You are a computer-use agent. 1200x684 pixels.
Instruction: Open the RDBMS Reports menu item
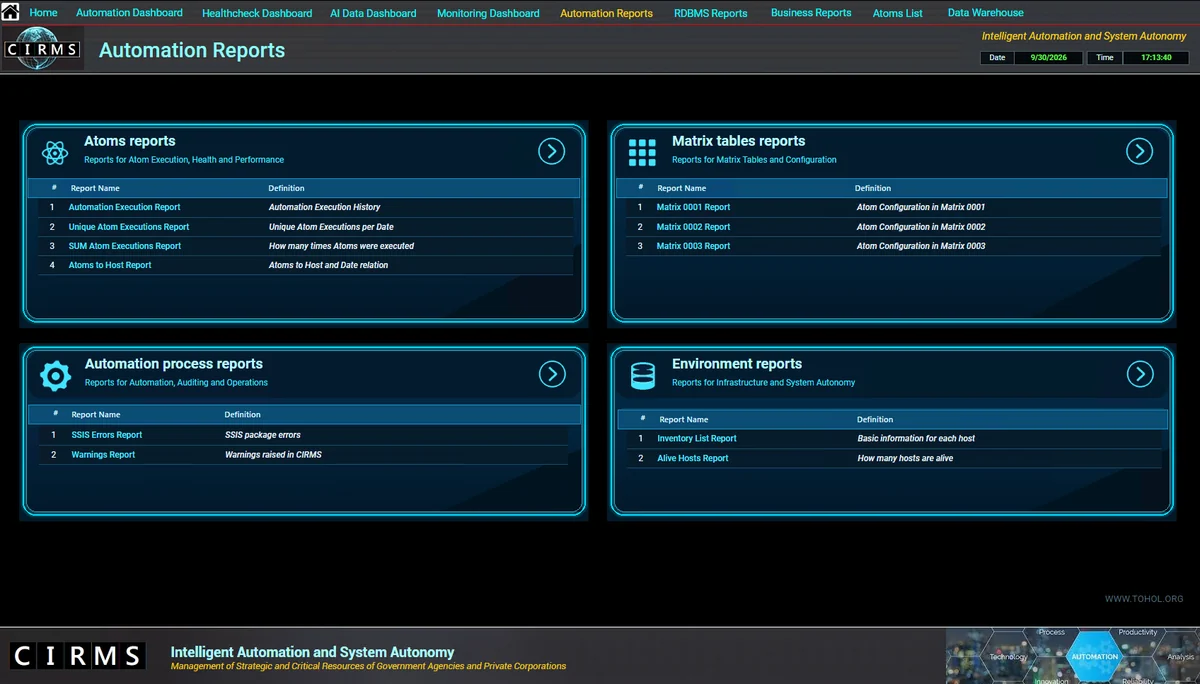point(710,13)
